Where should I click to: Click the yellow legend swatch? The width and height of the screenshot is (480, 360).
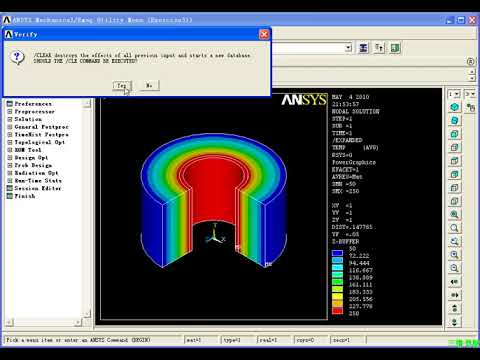tap(337, 296)
